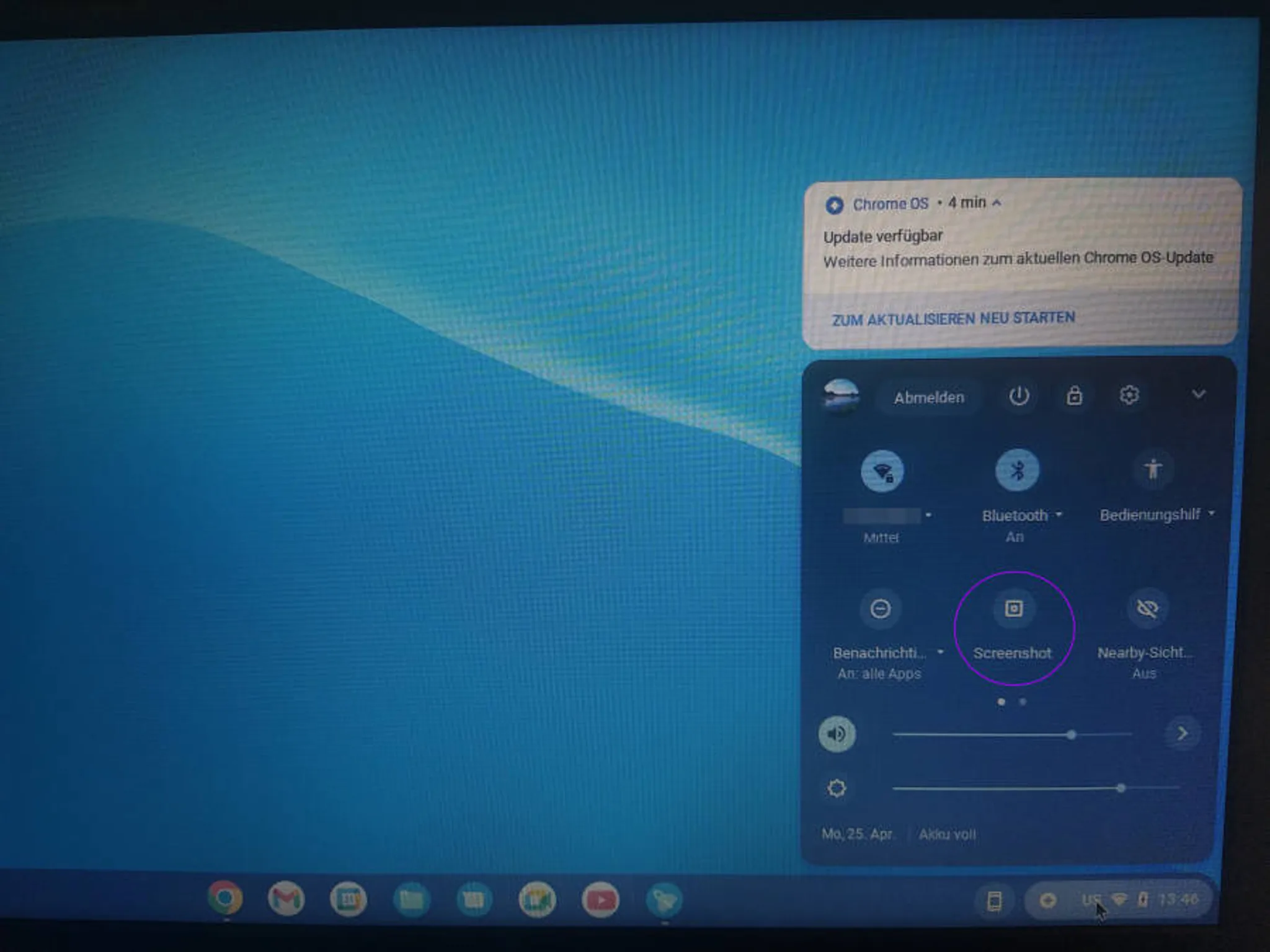Expand the Benachrichtigungen dropdown arrow

940,652
